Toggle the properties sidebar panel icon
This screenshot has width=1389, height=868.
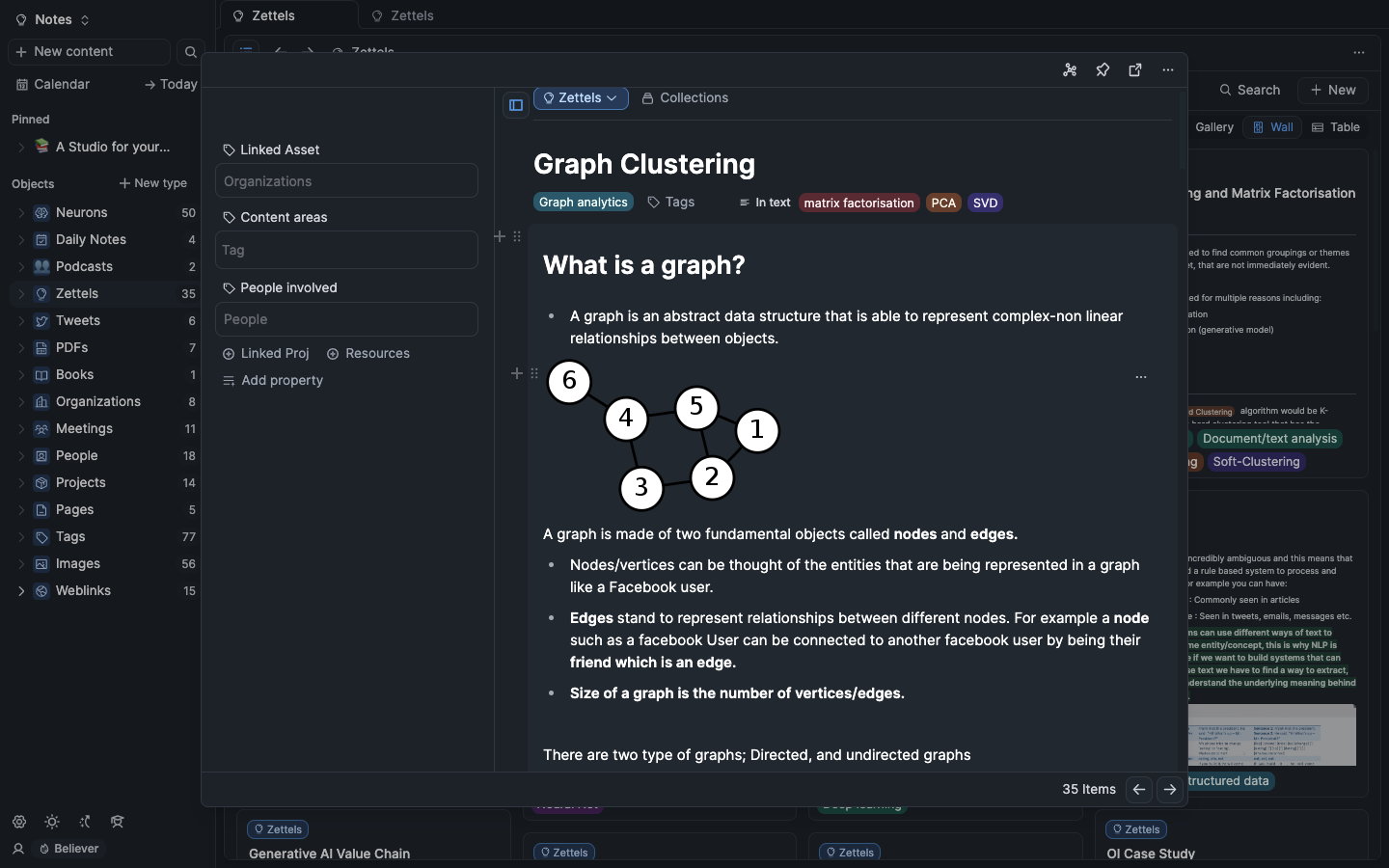click(x=516, y=105)
